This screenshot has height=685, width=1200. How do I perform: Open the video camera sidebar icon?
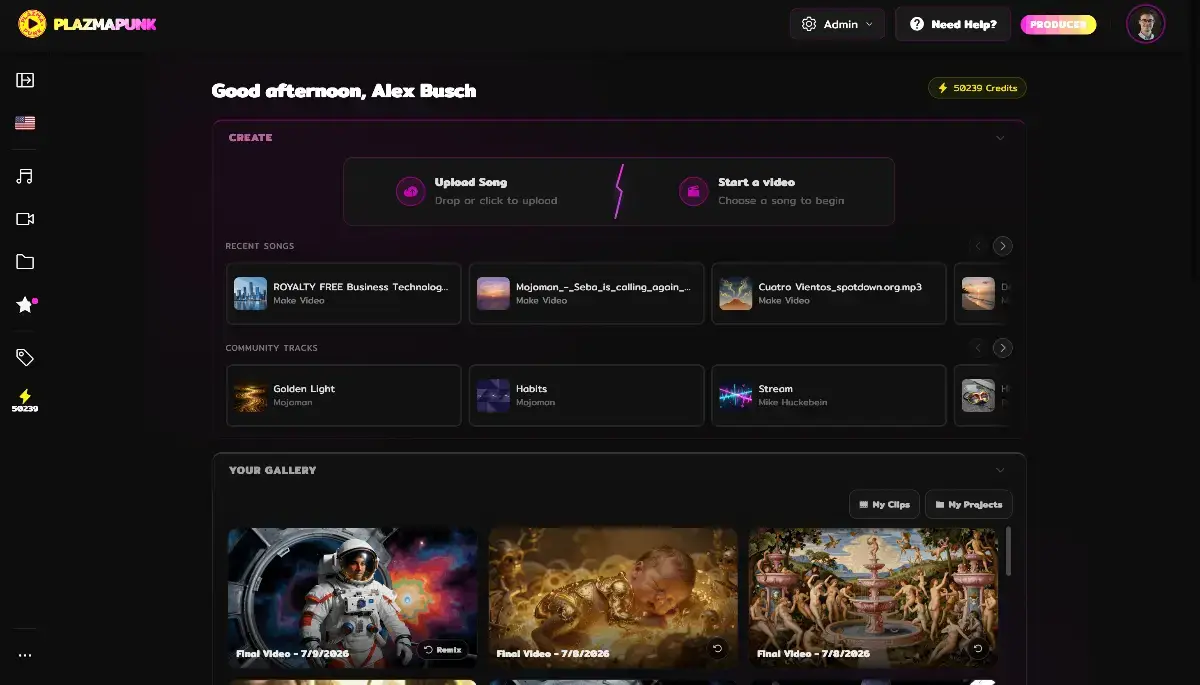(x=25, y=219)
